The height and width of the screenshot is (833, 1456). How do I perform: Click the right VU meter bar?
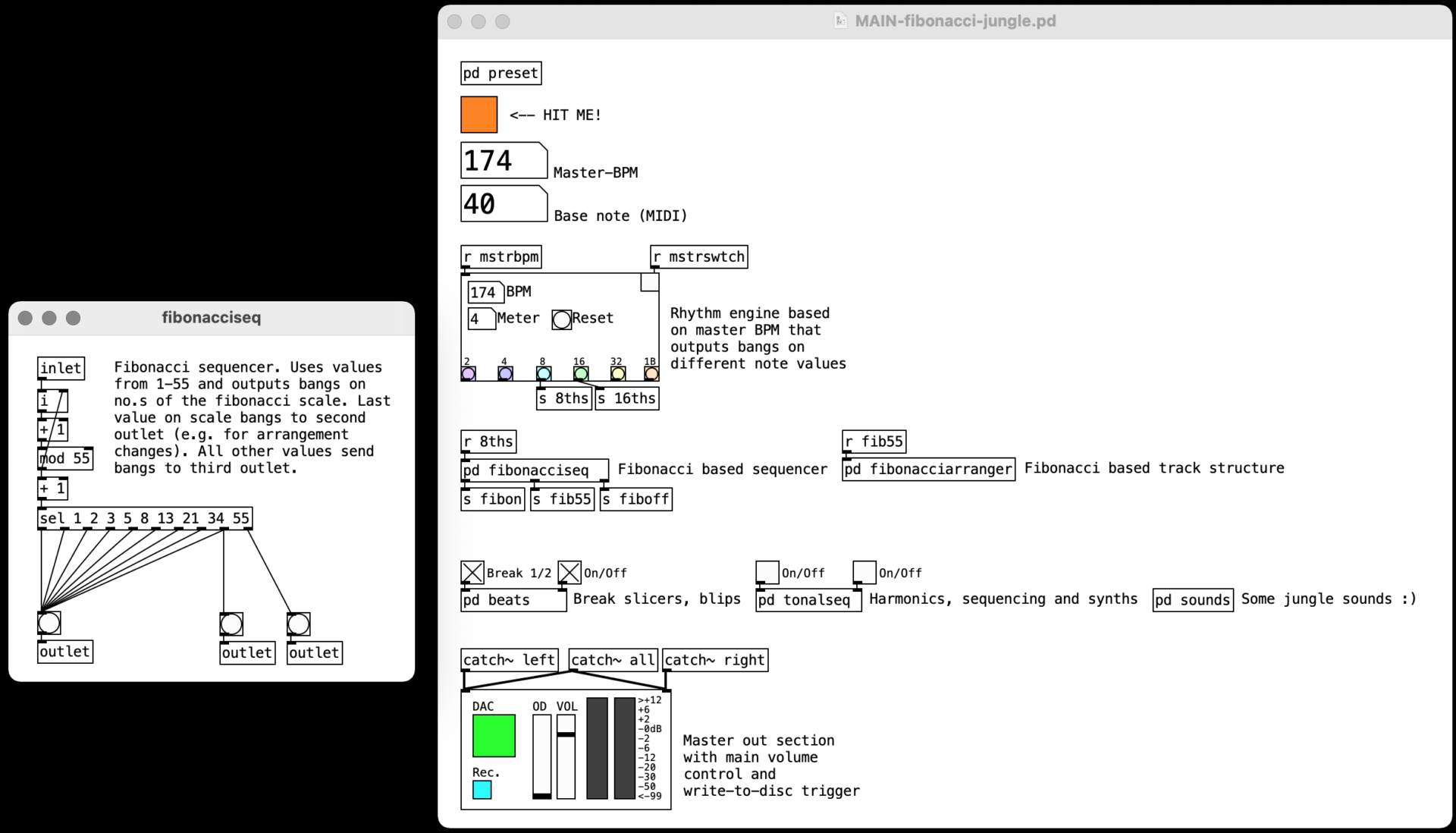click(624, 748)
